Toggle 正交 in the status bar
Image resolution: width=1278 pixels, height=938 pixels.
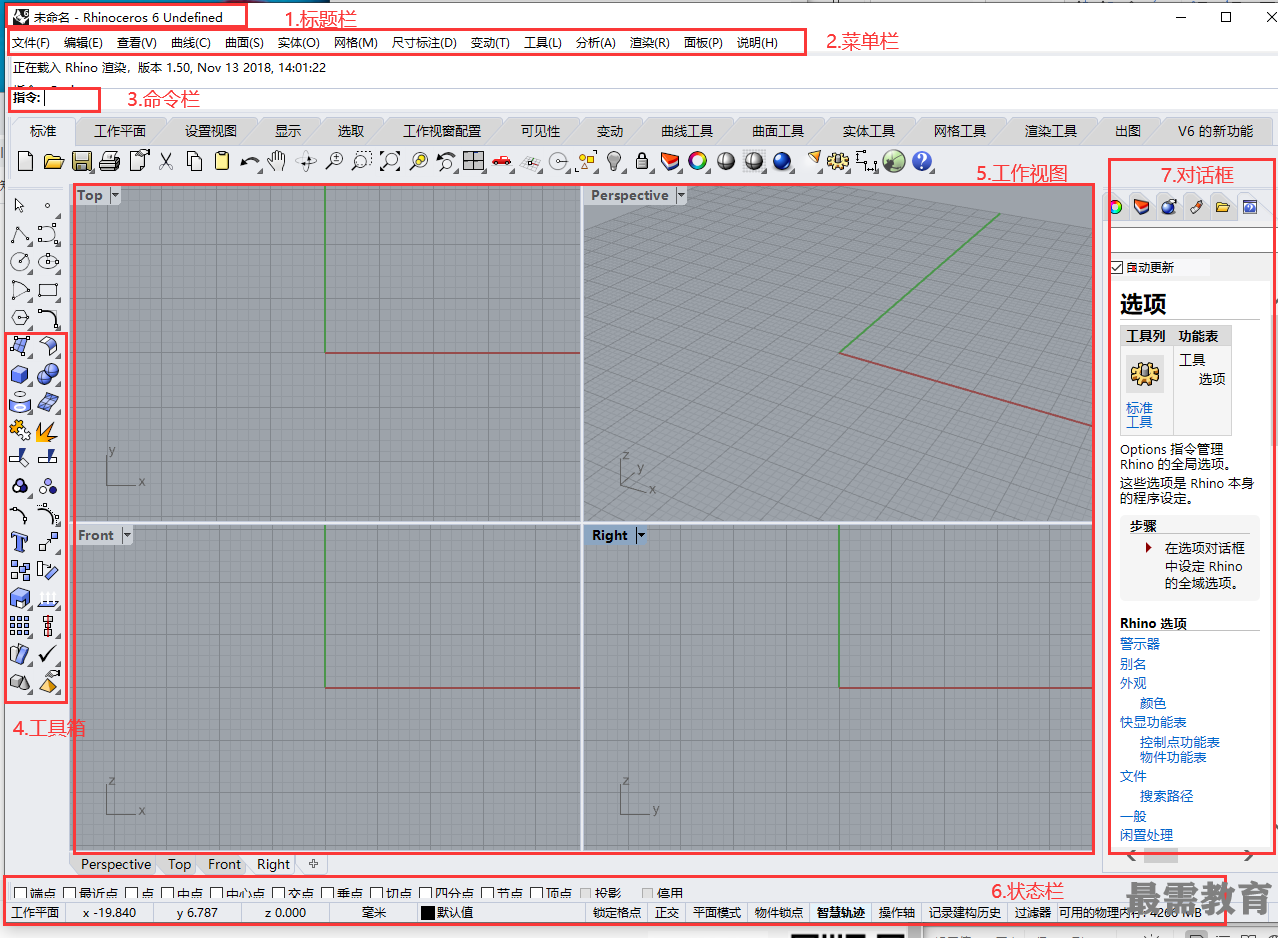click(x=667, y=912)
